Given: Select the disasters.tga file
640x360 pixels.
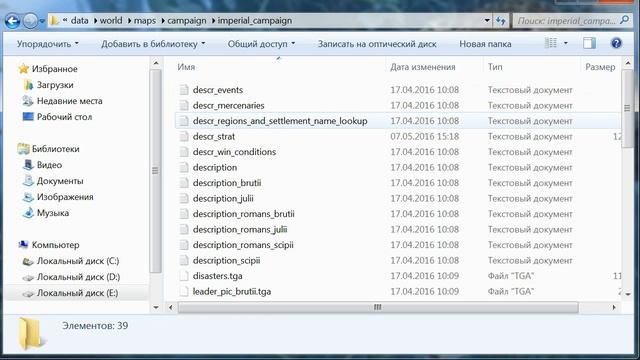Looking at the screenshot, I should coord(218,276).
